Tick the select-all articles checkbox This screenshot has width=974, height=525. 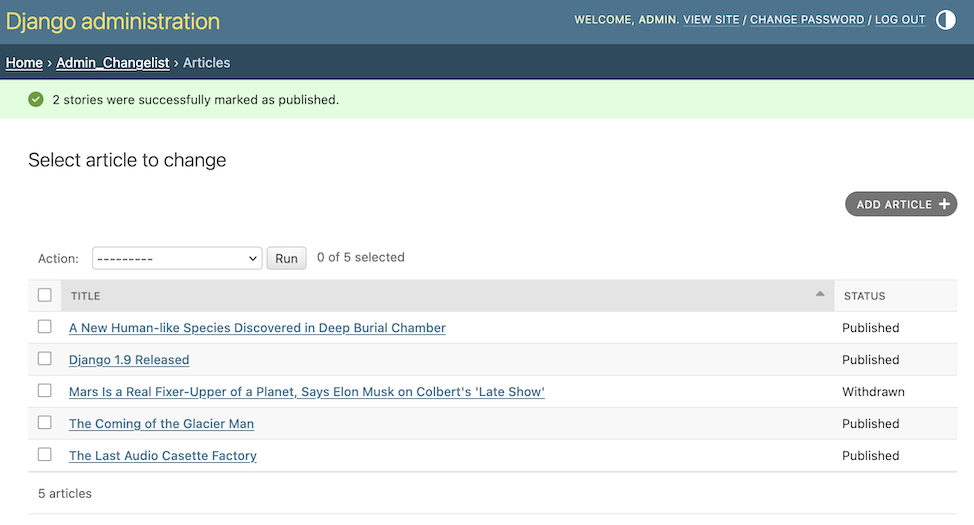(44, 295)
